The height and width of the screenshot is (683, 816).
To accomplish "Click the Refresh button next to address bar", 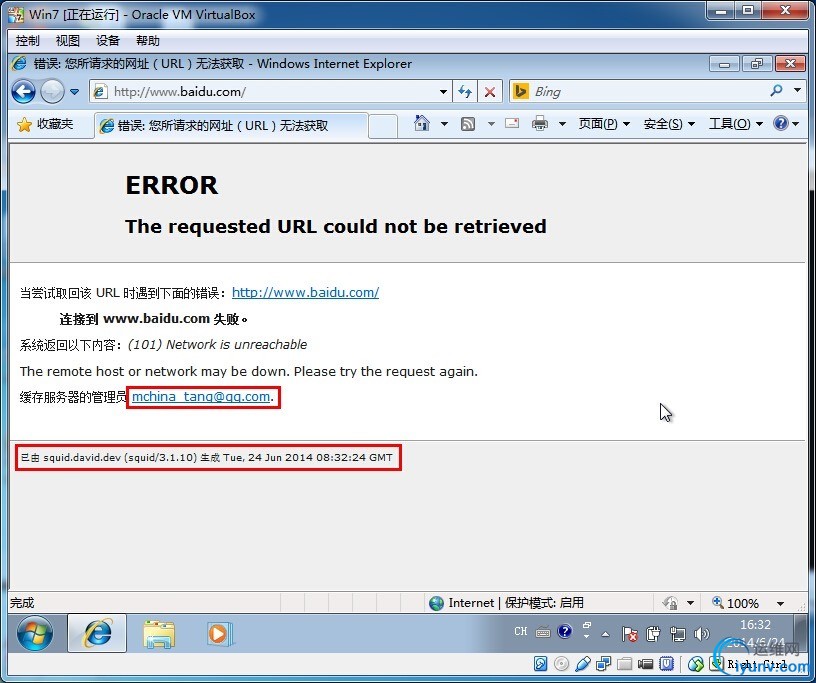I will 465,92.
